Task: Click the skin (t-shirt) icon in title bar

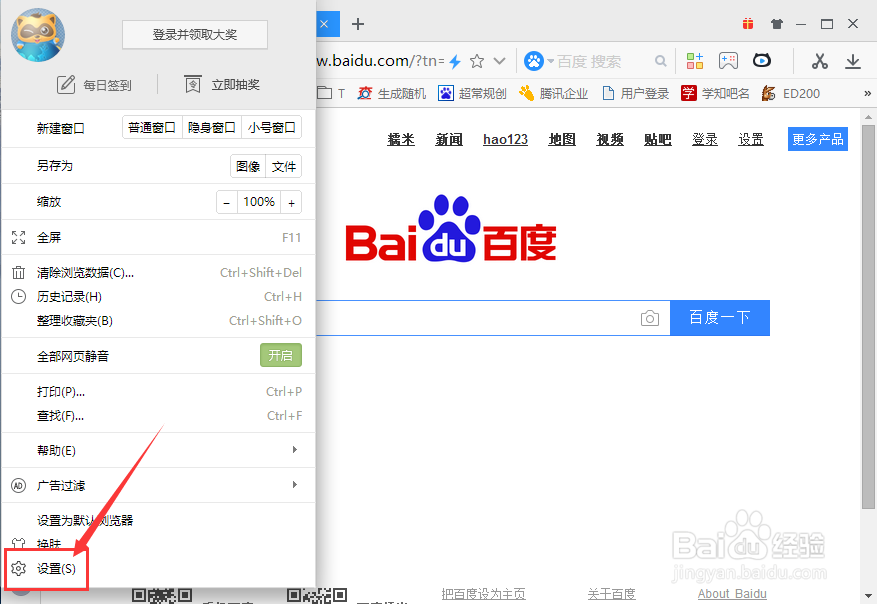Action: (776, 23)
